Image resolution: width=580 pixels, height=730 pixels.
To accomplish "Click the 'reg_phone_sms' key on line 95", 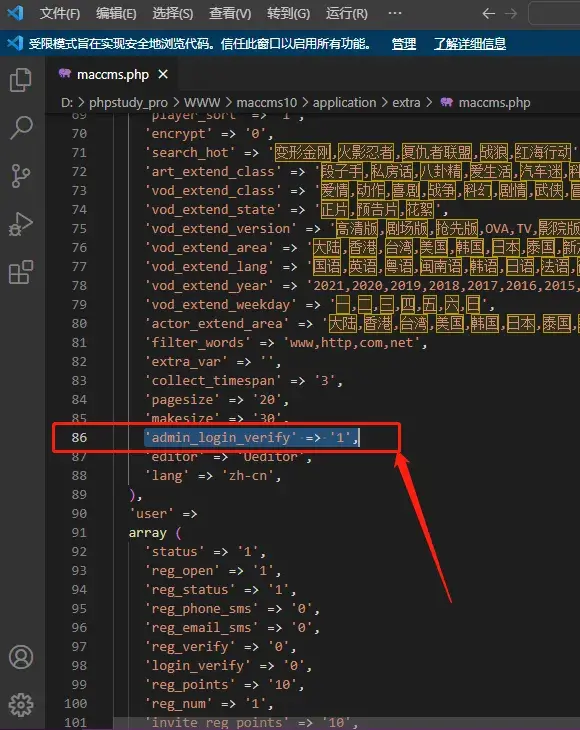I will coord(201,608).
